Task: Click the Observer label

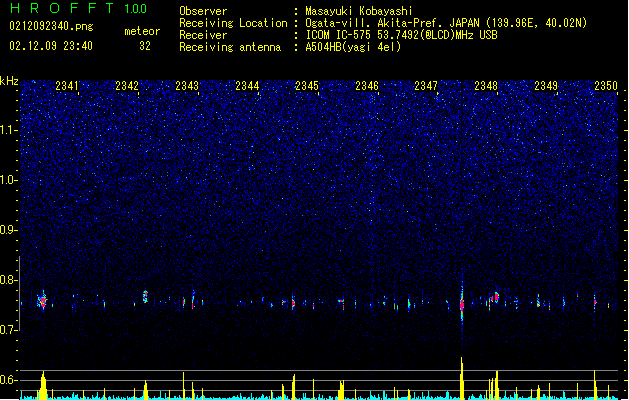Action: pyautogui.click(x=203, y=11)
